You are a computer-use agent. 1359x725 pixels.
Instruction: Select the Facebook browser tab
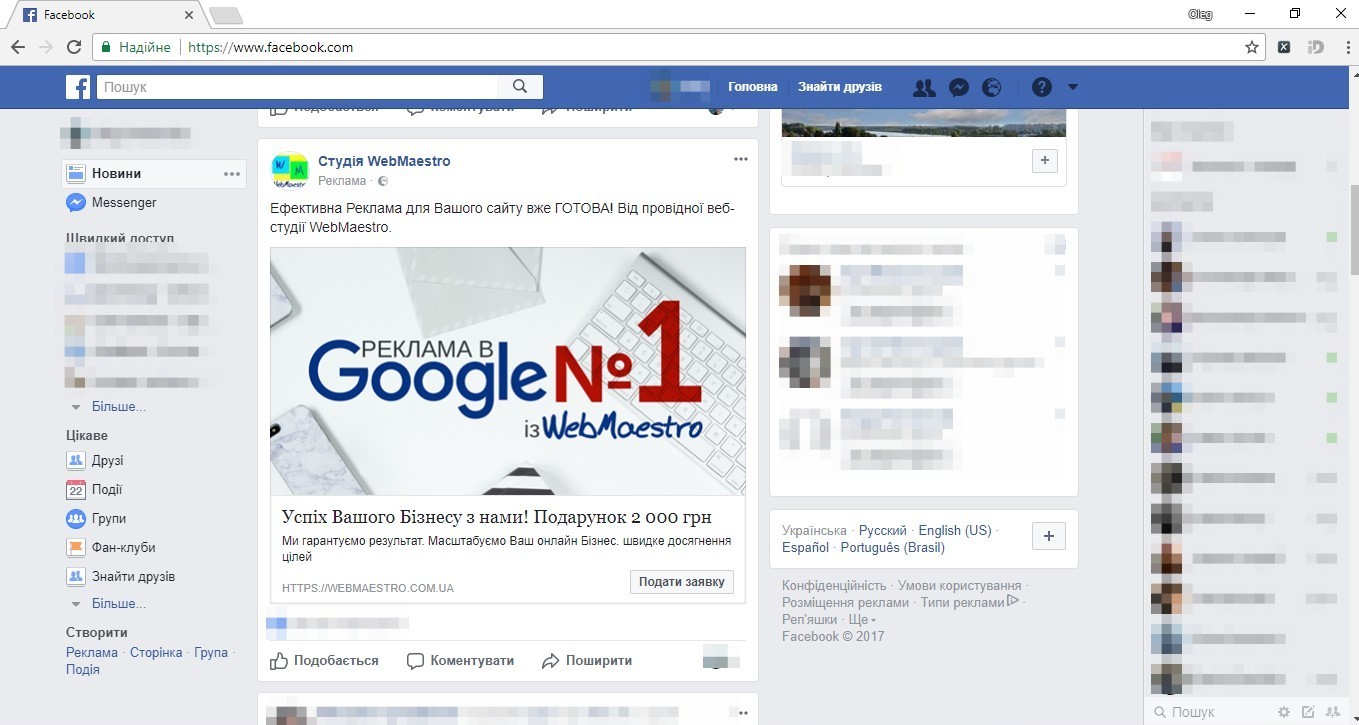[x=105, y=15]
